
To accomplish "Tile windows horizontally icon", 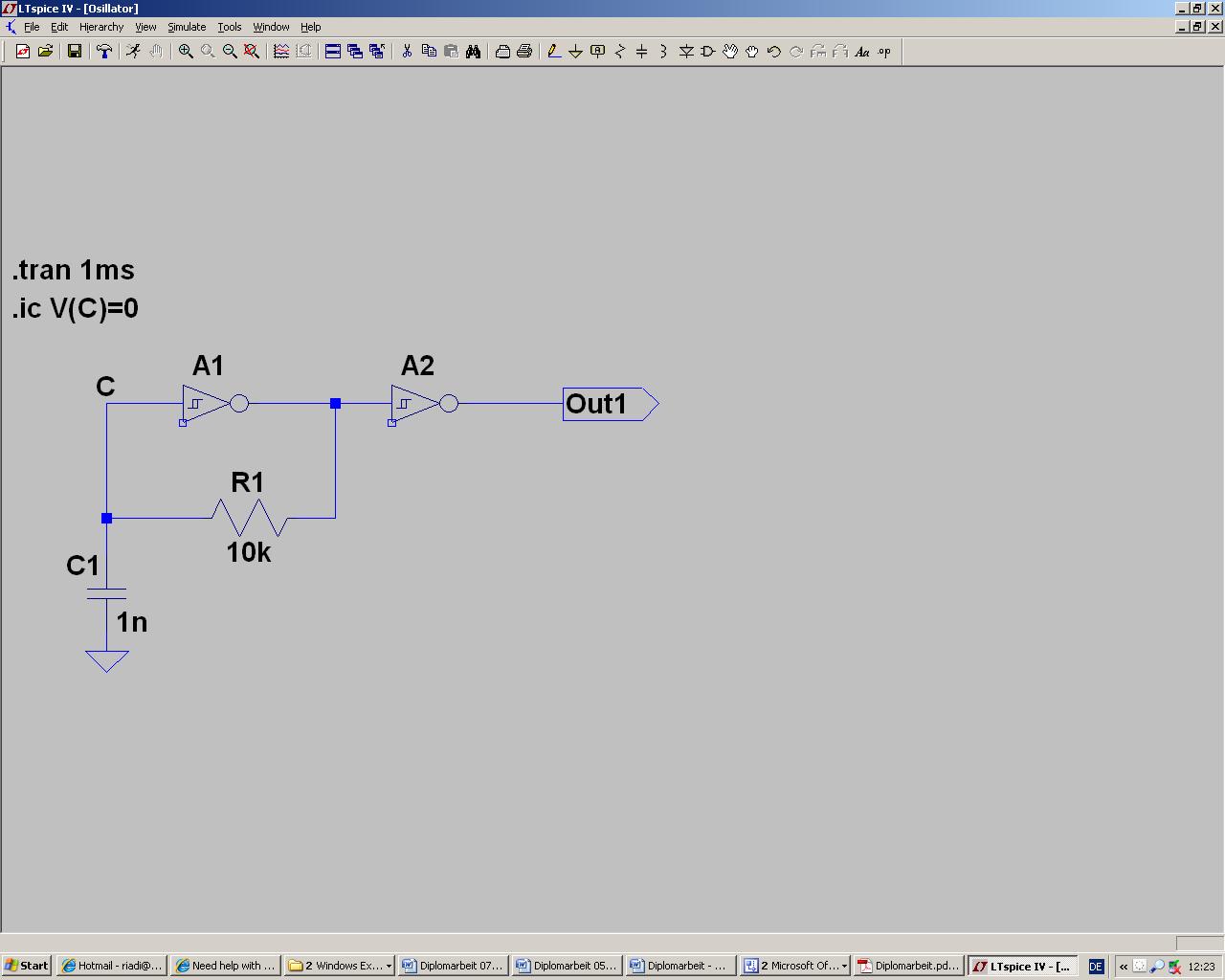I will click(x=333, y=52).
